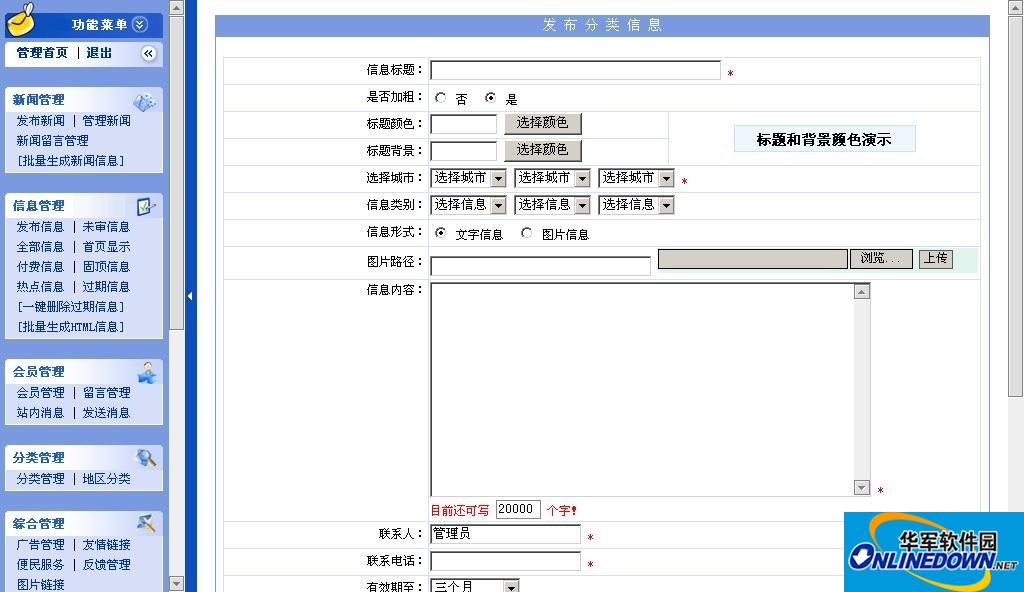Open 发送消息 link
This screenshot has height=592, width=1024.
click(x=106, y=413)
